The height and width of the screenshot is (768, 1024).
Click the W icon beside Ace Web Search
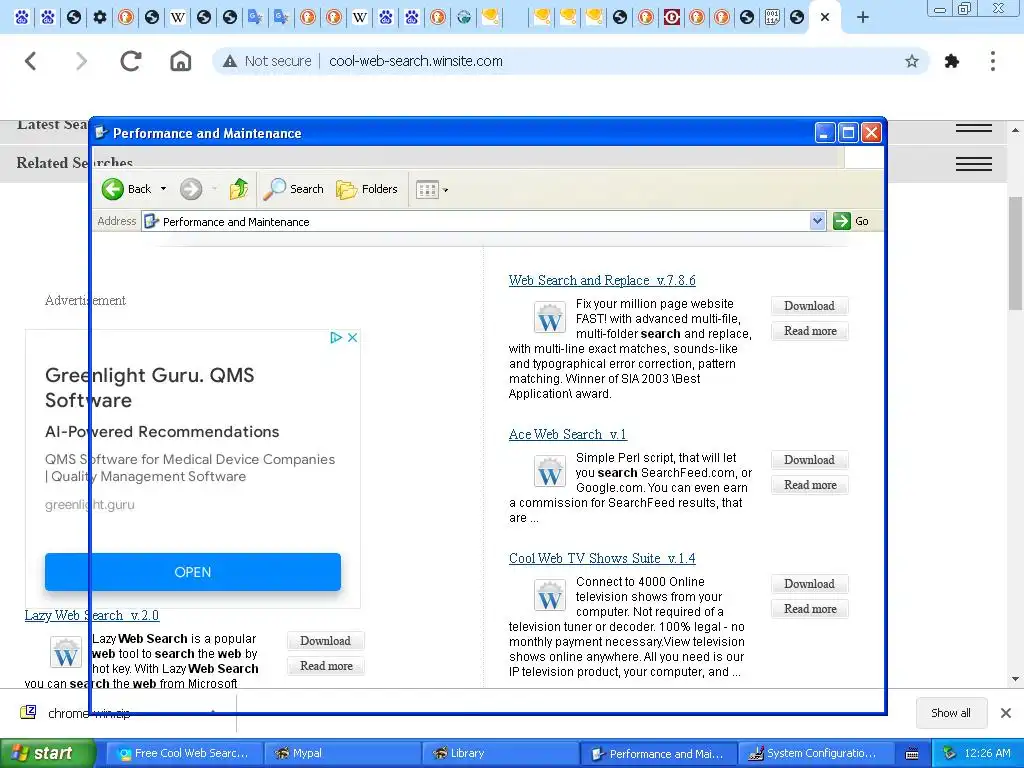(550, 472)
